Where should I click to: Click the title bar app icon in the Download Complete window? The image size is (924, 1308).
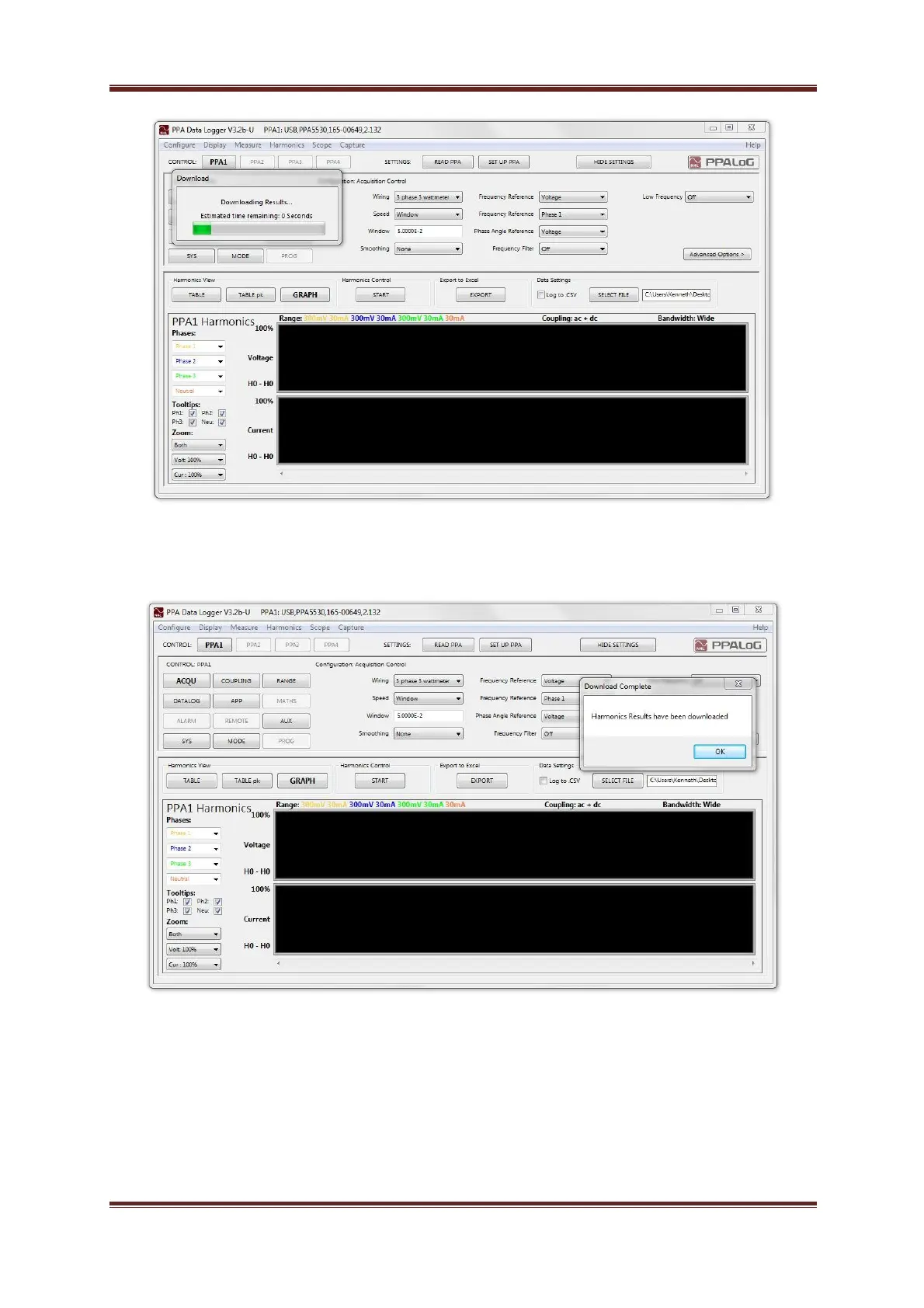click(x=159, y=612)
